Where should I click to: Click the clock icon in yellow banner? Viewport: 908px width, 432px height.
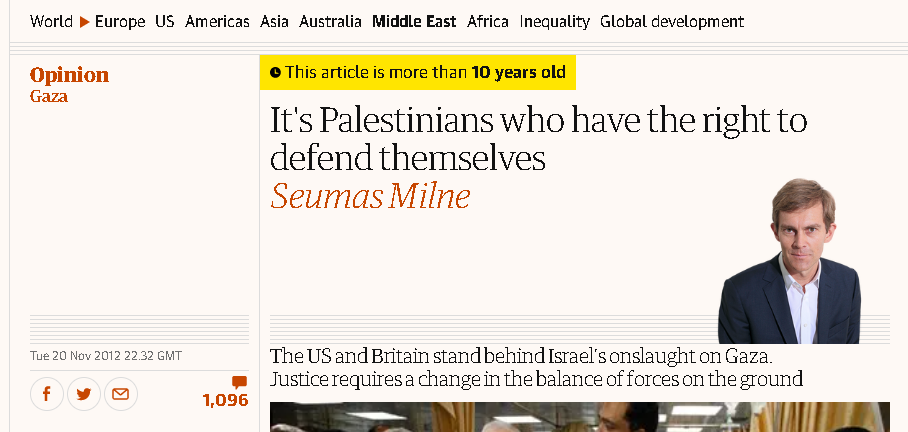276,72
